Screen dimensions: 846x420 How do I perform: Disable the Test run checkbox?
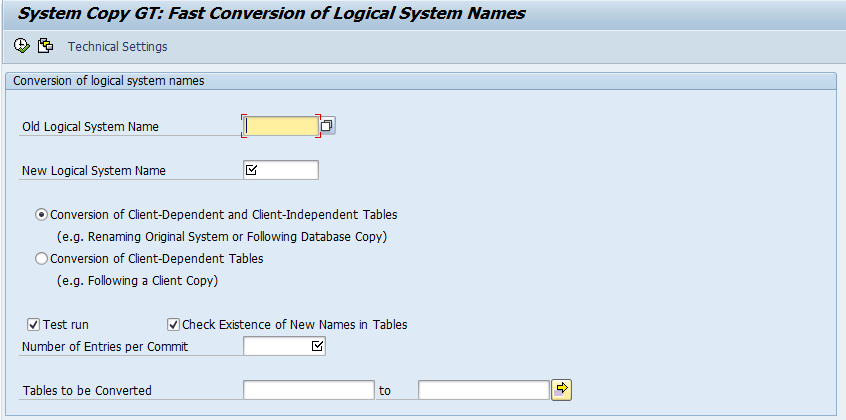34,324
